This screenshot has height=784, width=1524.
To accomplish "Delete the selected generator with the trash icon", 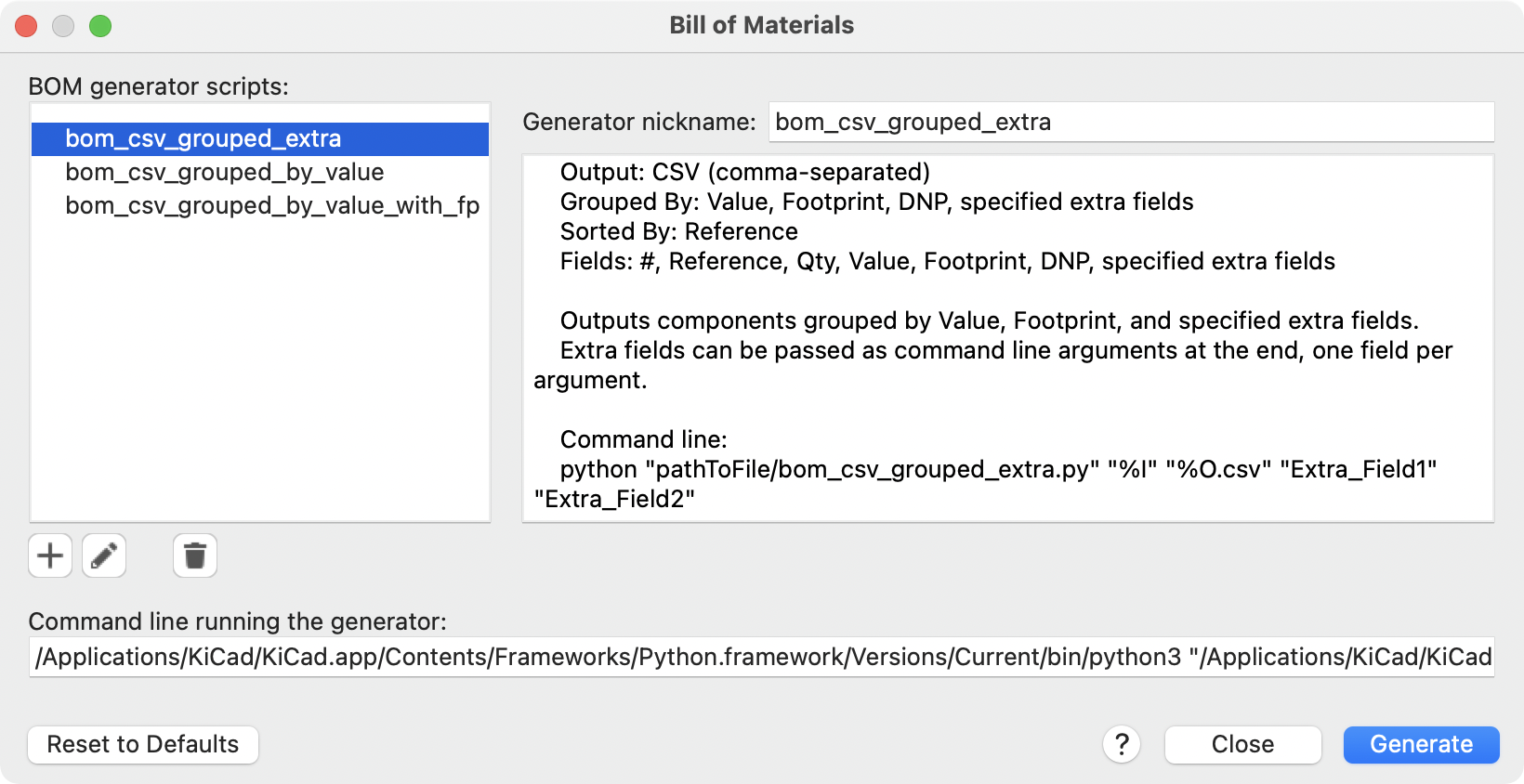I will point(195,555).
